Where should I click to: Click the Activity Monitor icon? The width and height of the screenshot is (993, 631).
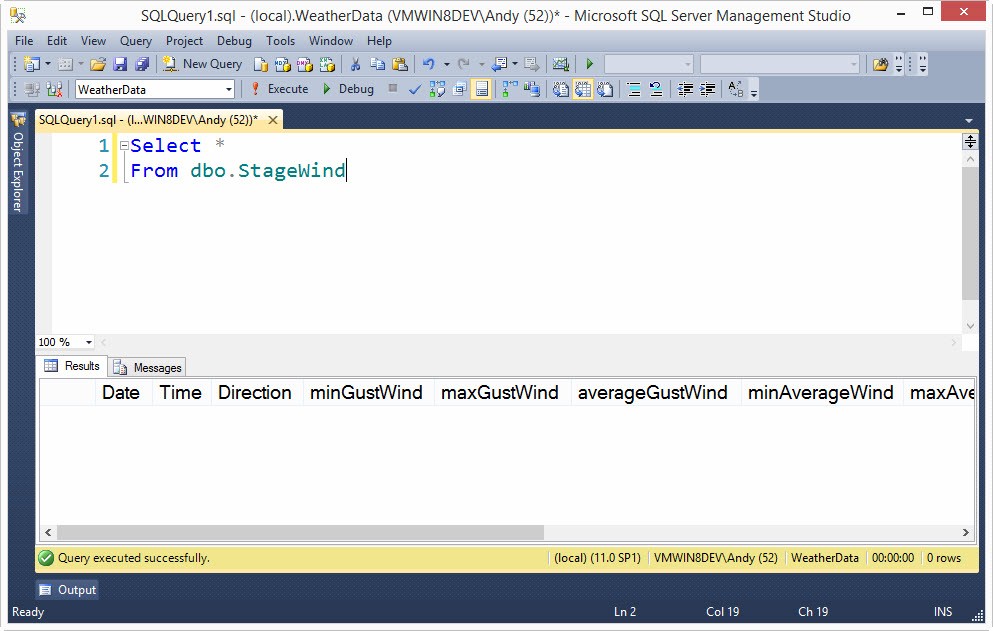tap(561, 64)
